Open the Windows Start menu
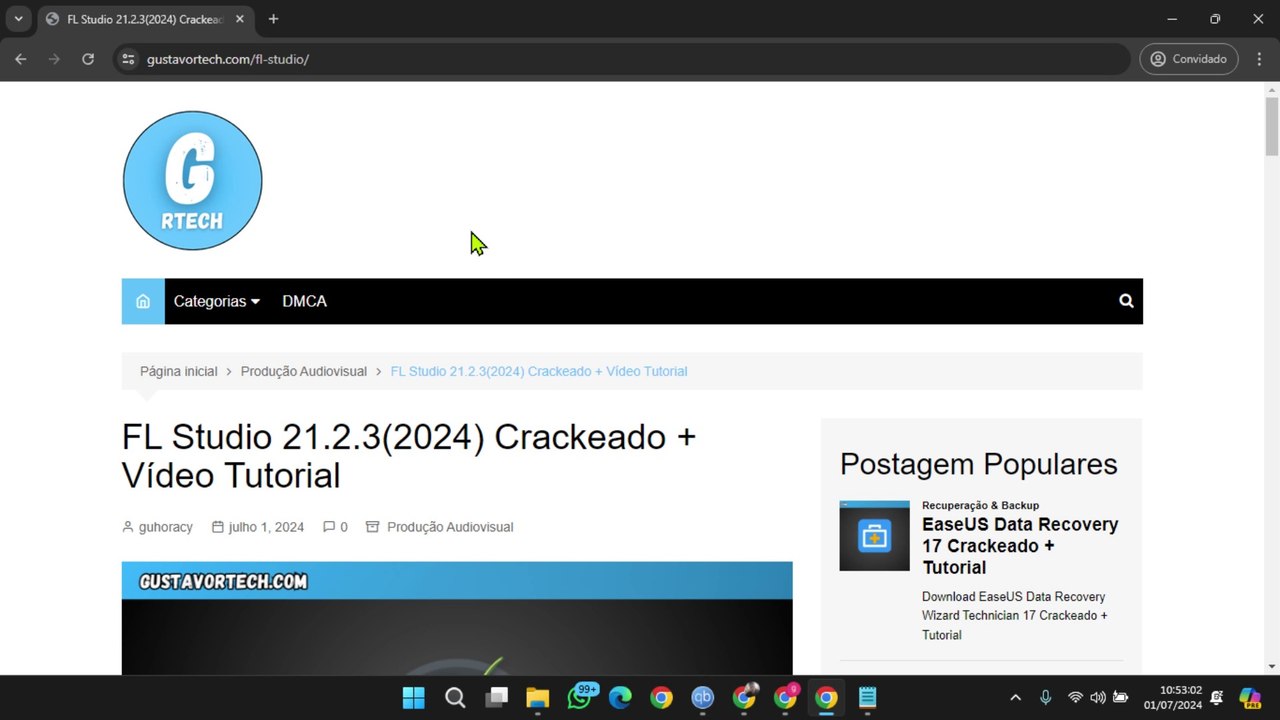This screenshot has width=1280, height=720. [413, 698]
